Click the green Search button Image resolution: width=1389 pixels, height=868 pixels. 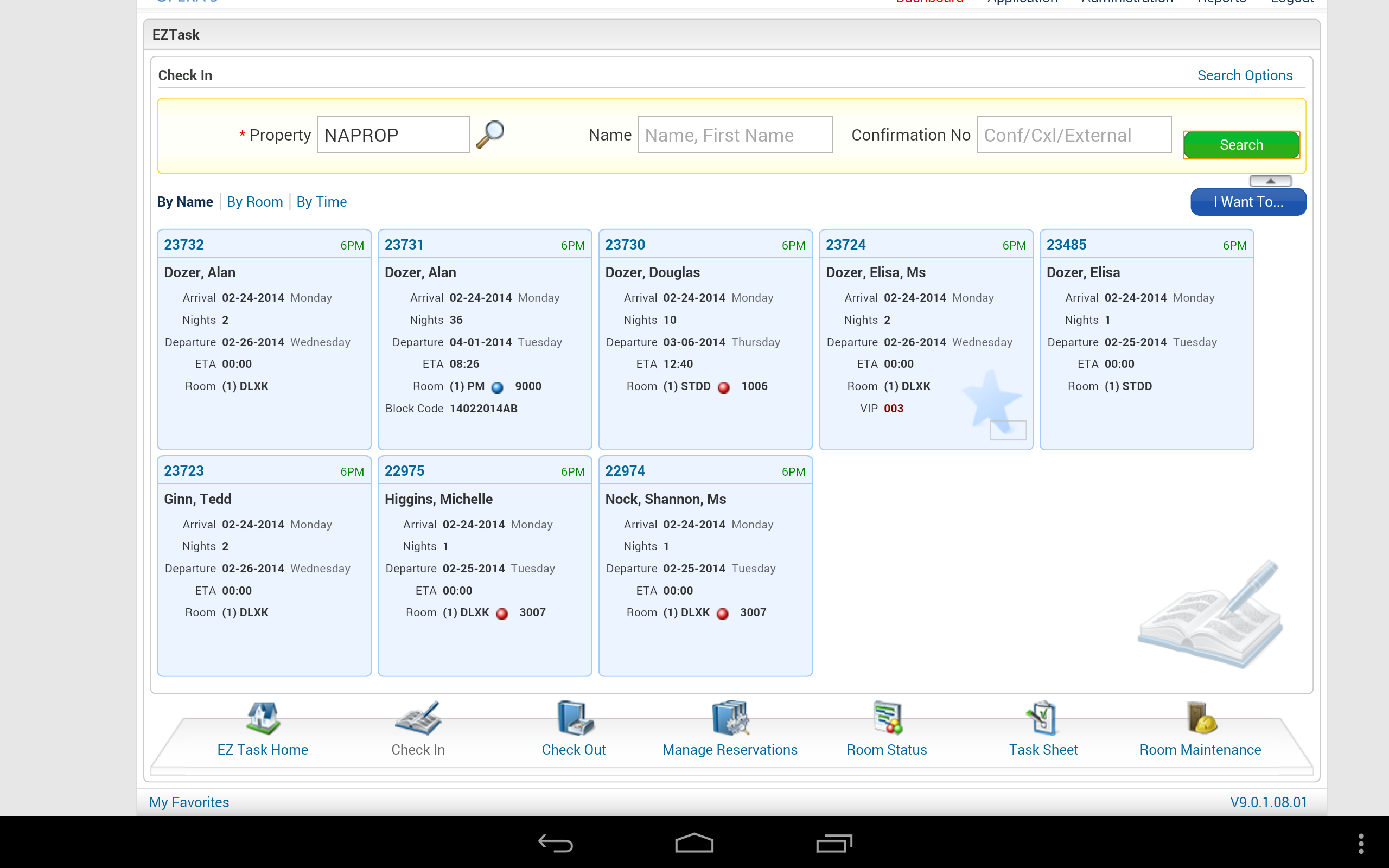coord(1241,145)
